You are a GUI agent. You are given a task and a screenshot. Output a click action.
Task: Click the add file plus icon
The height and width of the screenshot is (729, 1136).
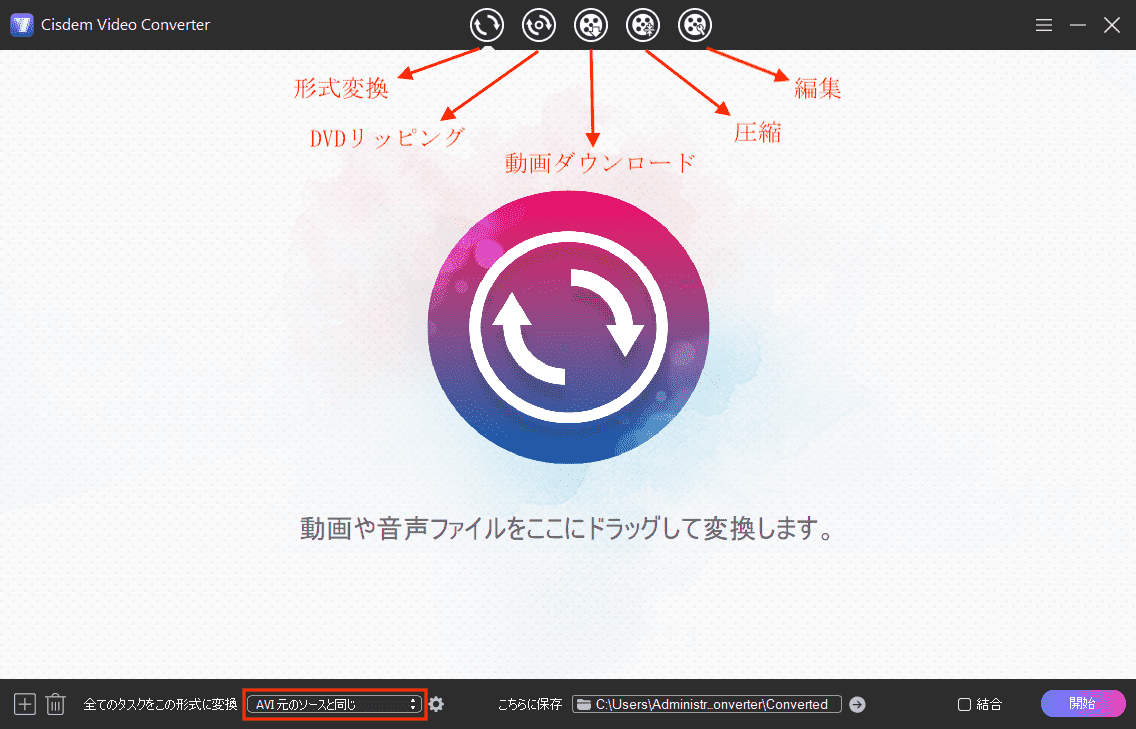tap(25, 704)
